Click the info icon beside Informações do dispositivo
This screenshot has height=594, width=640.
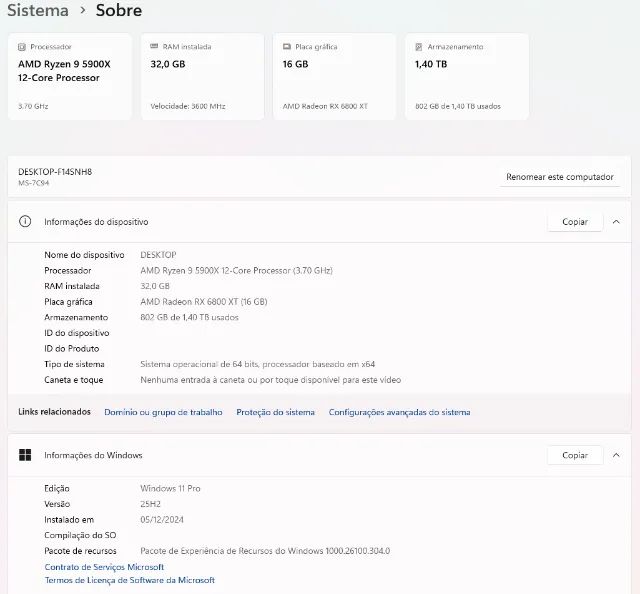click(x=25, y=221)
